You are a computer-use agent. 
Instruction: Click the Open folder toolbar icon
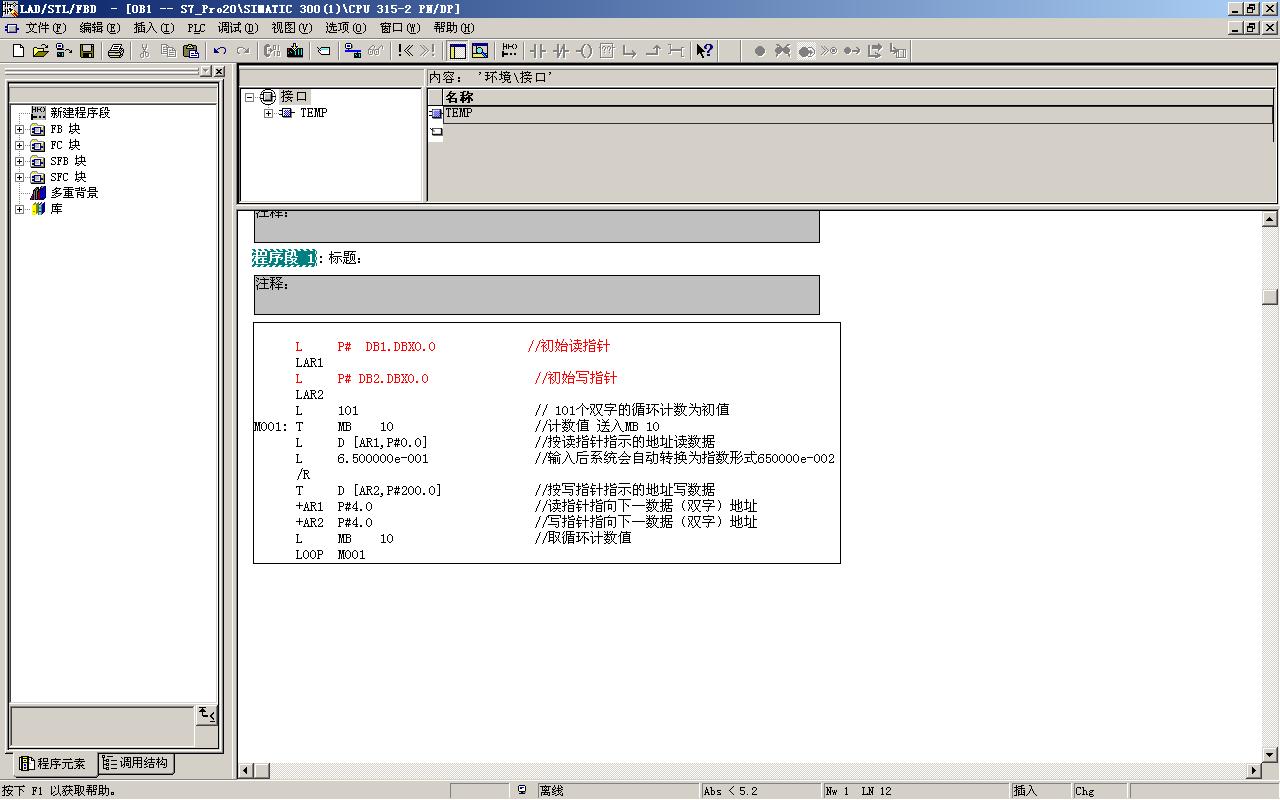point(41,51)
